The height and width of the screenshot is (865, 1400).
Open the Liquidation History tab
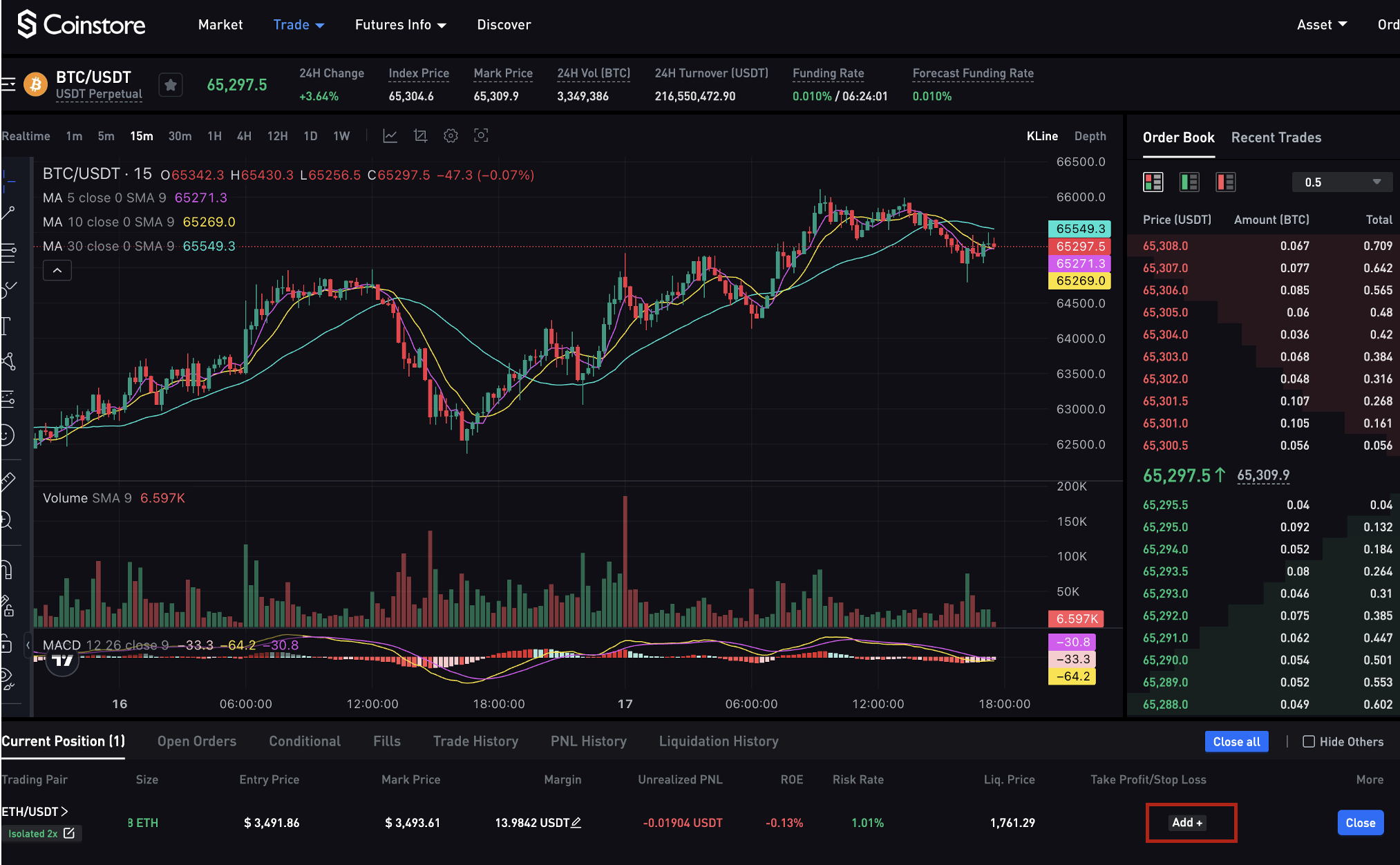click(719, 741)
